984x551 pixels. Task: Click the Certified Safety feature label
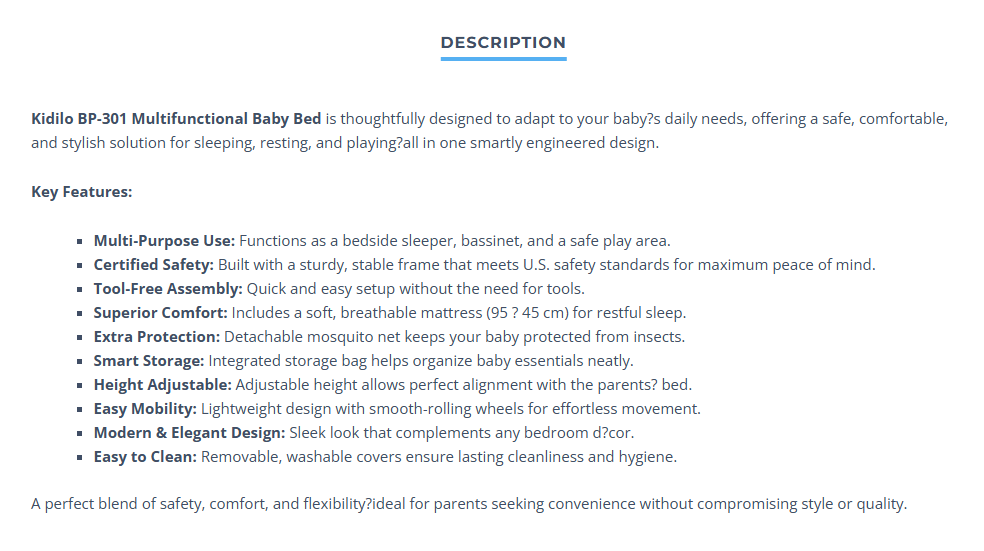(154, 265)
